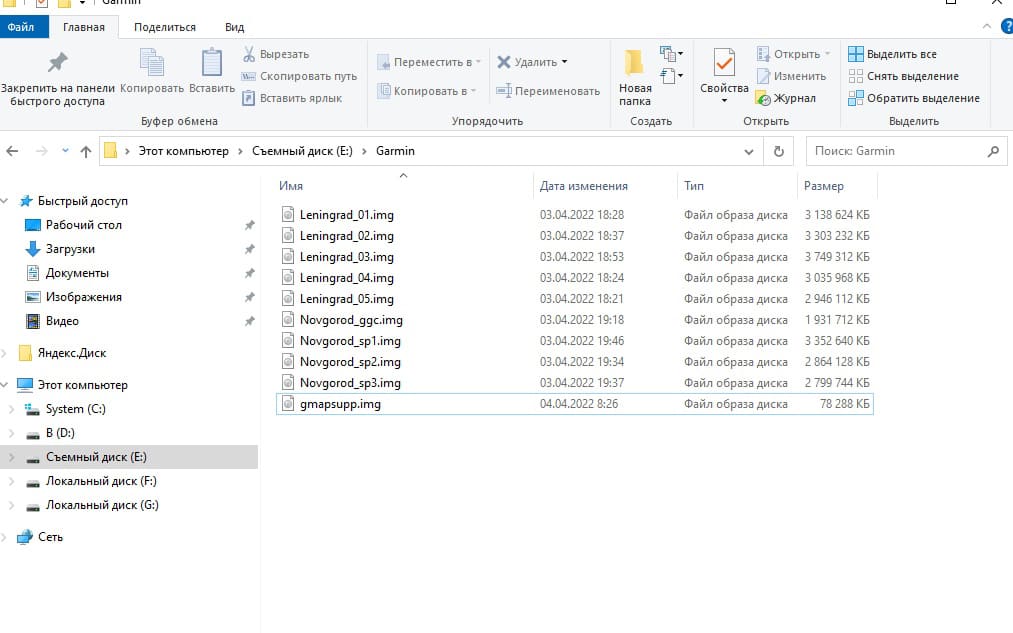Viewport: 1013px width, 633px height.
Task: Click the Paste clipboard icon
Action: coord(211,64)
